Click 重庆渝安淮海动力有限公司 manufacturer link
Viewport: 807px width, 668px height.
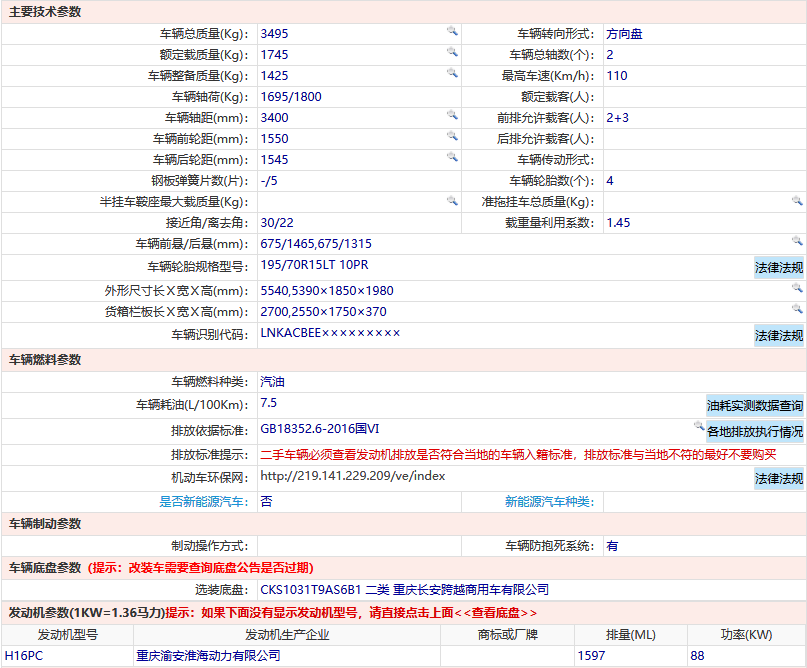coord(208,656)
